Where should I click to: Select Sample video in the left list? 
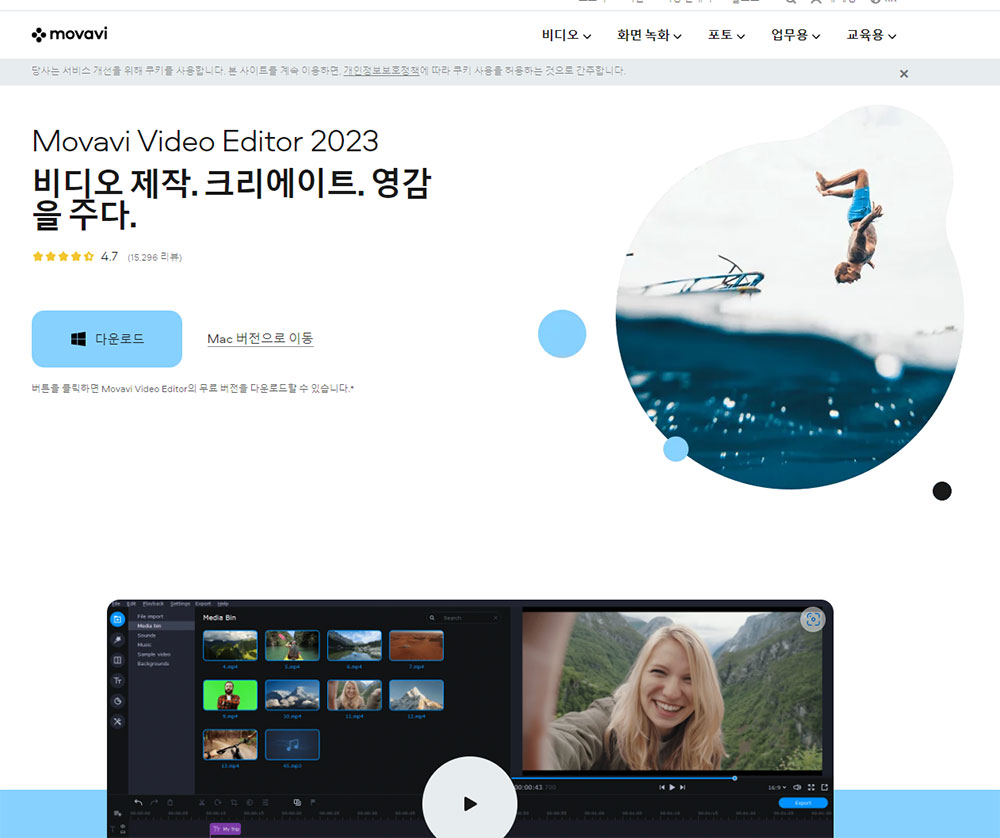154,654
